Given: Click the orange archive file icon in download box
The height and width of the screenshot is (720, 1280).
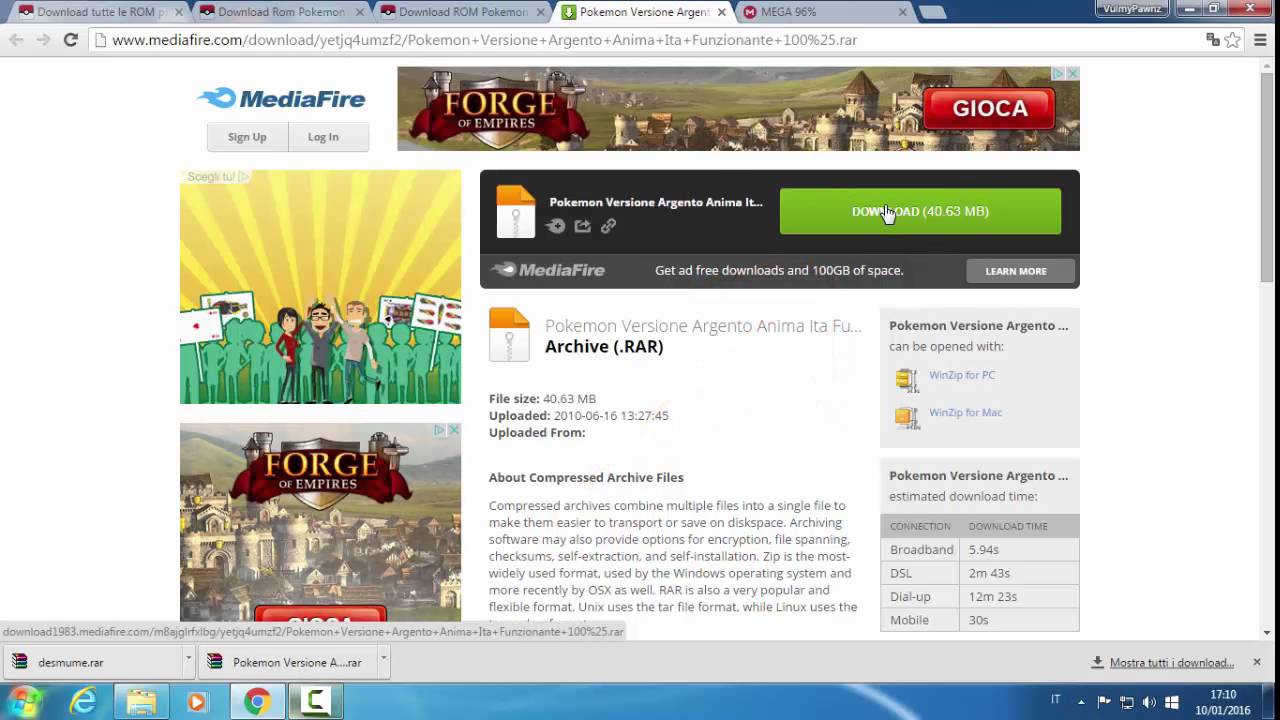Looking at the screenshot, I should pos(516,211).
